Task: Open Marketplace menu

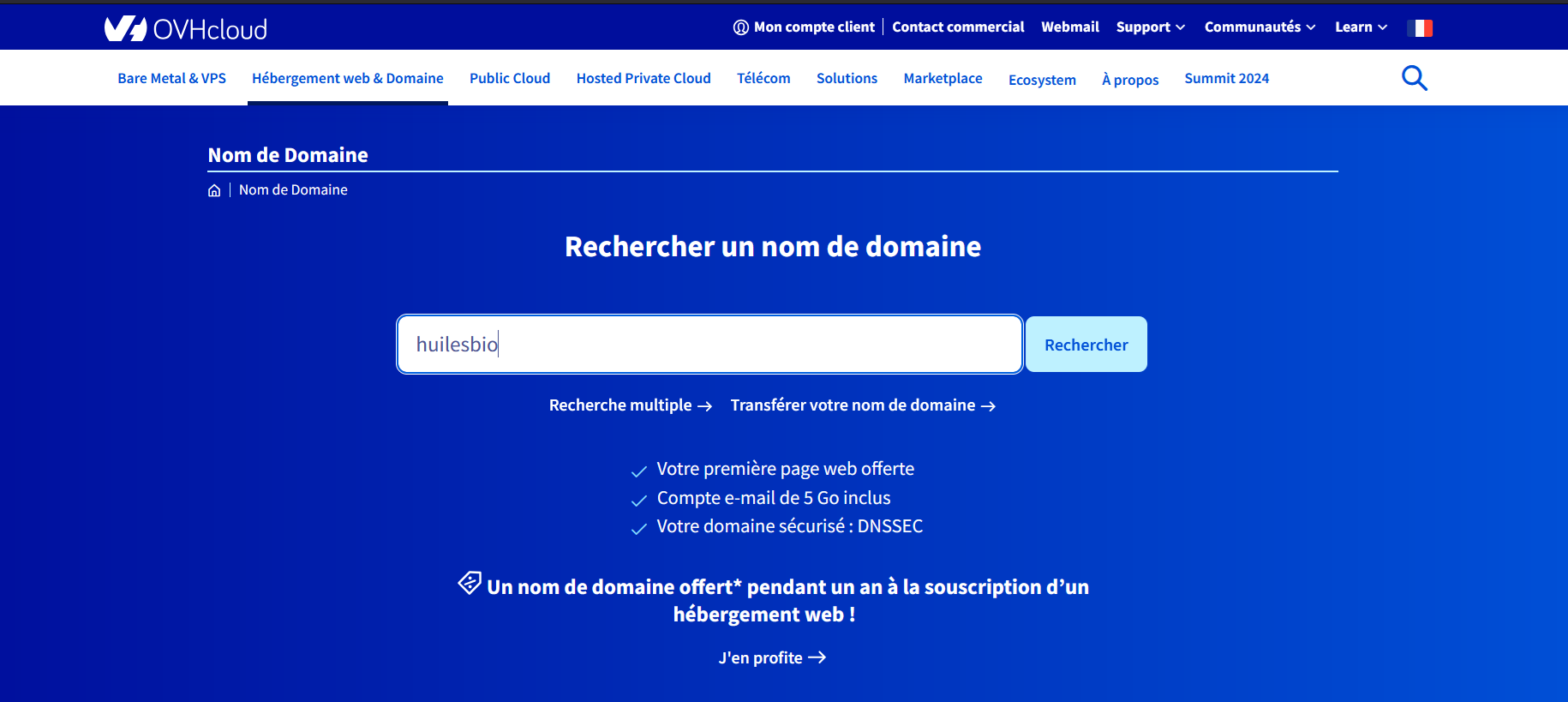Action: [x=943, y=78]
